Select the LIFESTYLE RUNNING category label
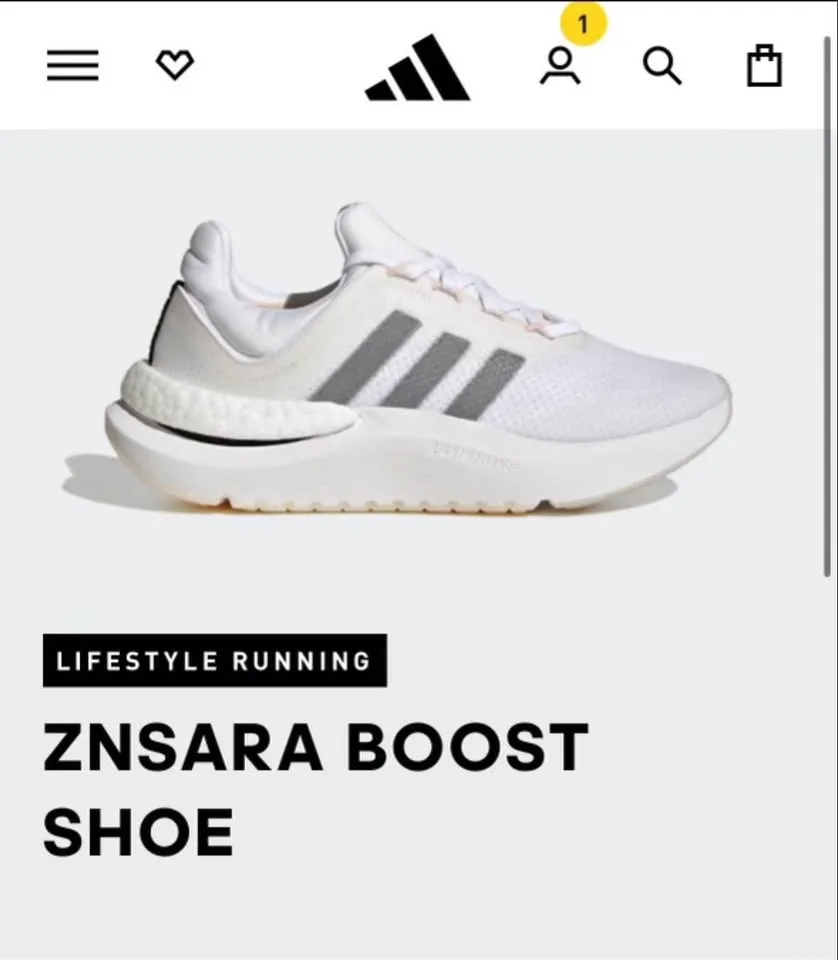The image size is (838, 960). (x=215, y=661)
